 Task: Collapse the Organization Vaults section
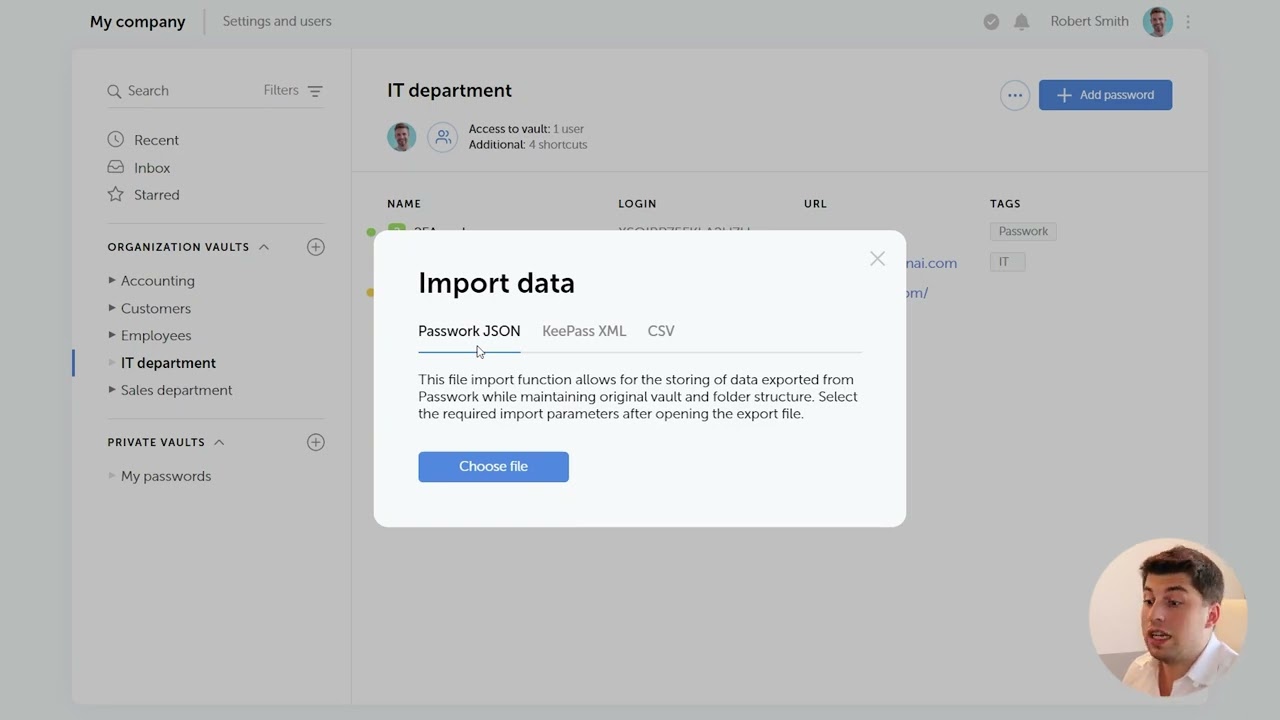click(x=264, y=247)
